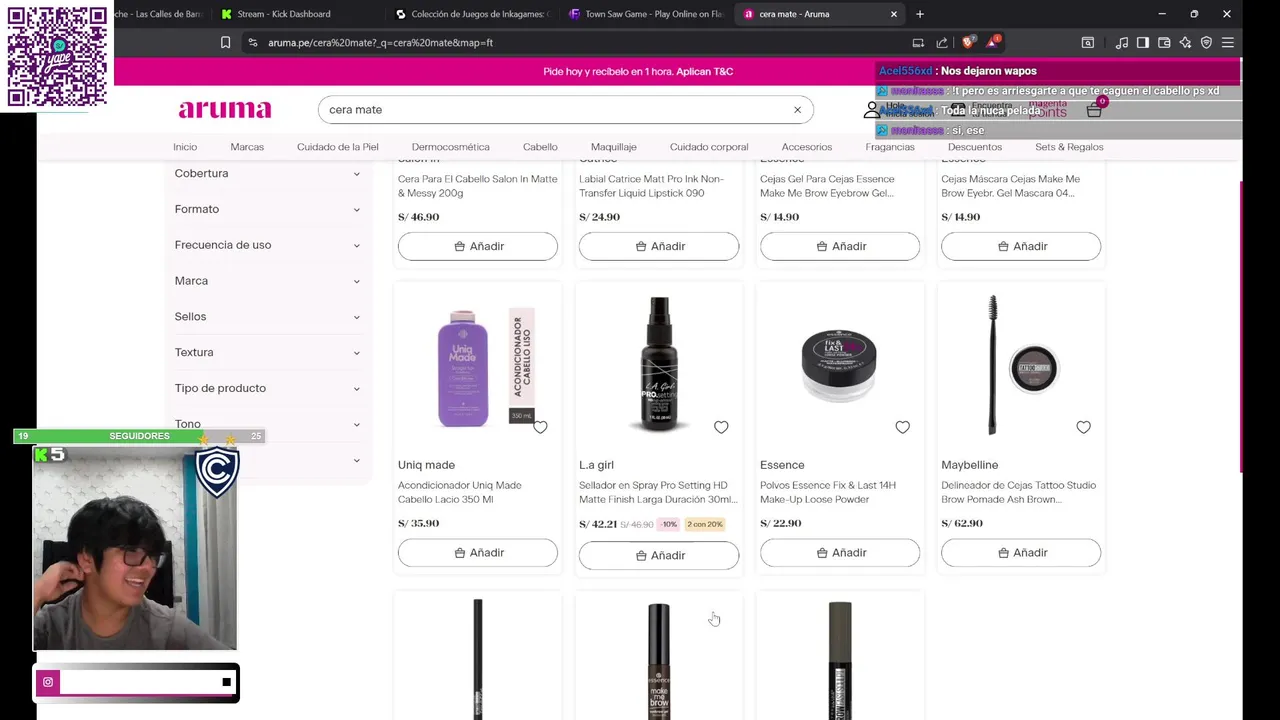This screenshot has width=1280, height=720.
Task: Open the Maquillaje menu item
Action: point(614,147)
